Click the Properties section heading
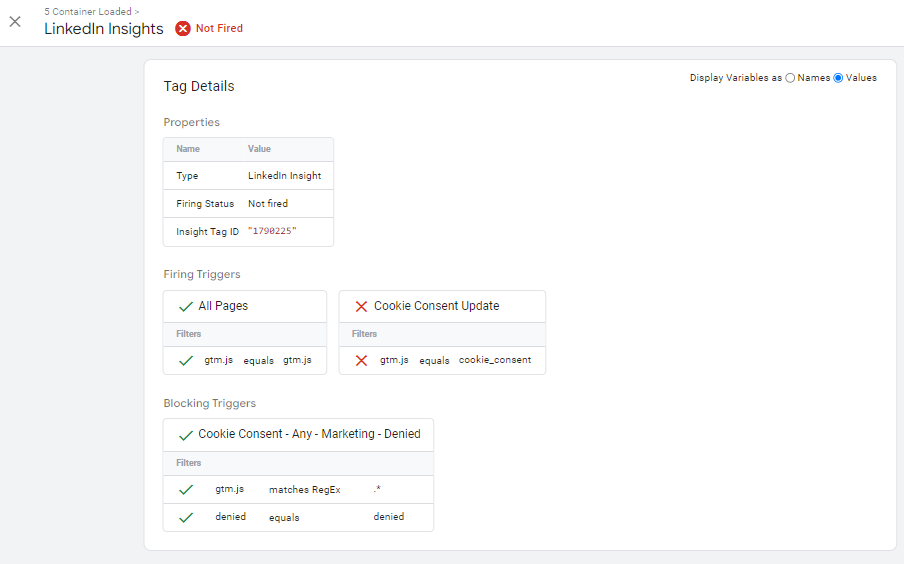Image resolution: width=904 pixels, height=564 pixels. [x=191, y=122]
